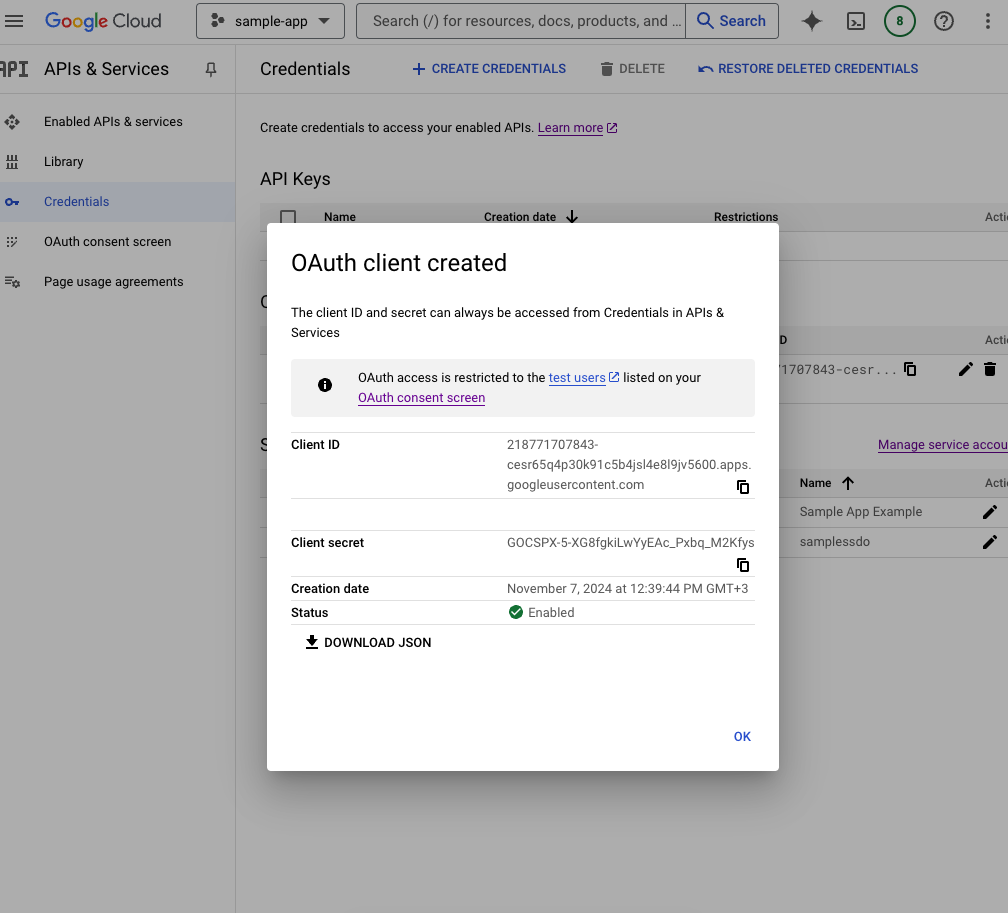This screenshot has height=913, width=1008.
Task: Click the Page usage agreements settings icon
Action: point(12,282)
